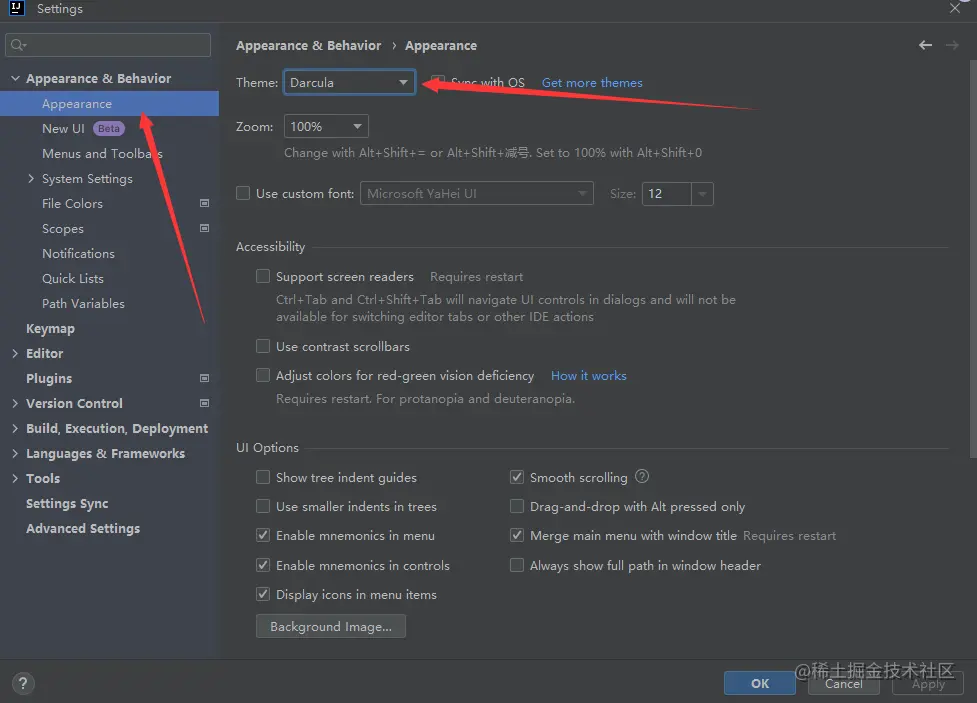This screenshot has height=703, width=977.
Task: Click the help question mark button
Action: pyautogui.click(x=22, y=684)
